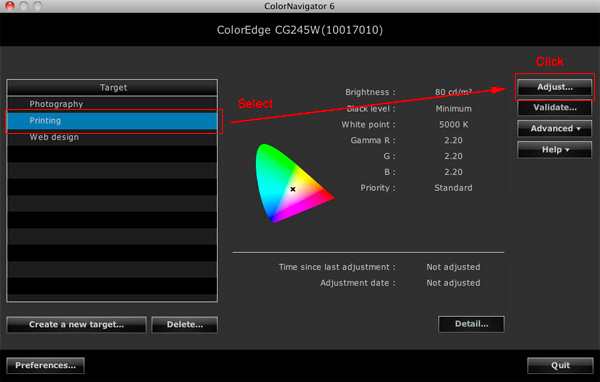Click the 5000 K white point value
Image resolution: width=600 pixels, height=382 pixels.
point(453,125)
